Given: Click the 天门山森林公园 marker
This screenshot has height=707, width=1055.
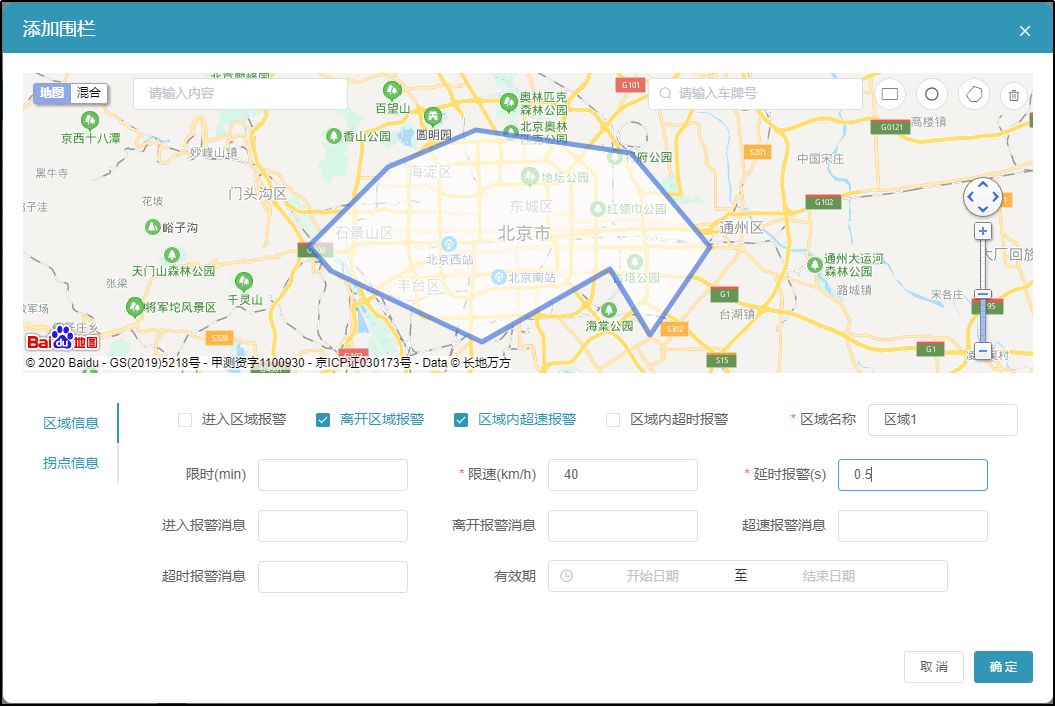Looking at the screenshot, I should point(172,255).
